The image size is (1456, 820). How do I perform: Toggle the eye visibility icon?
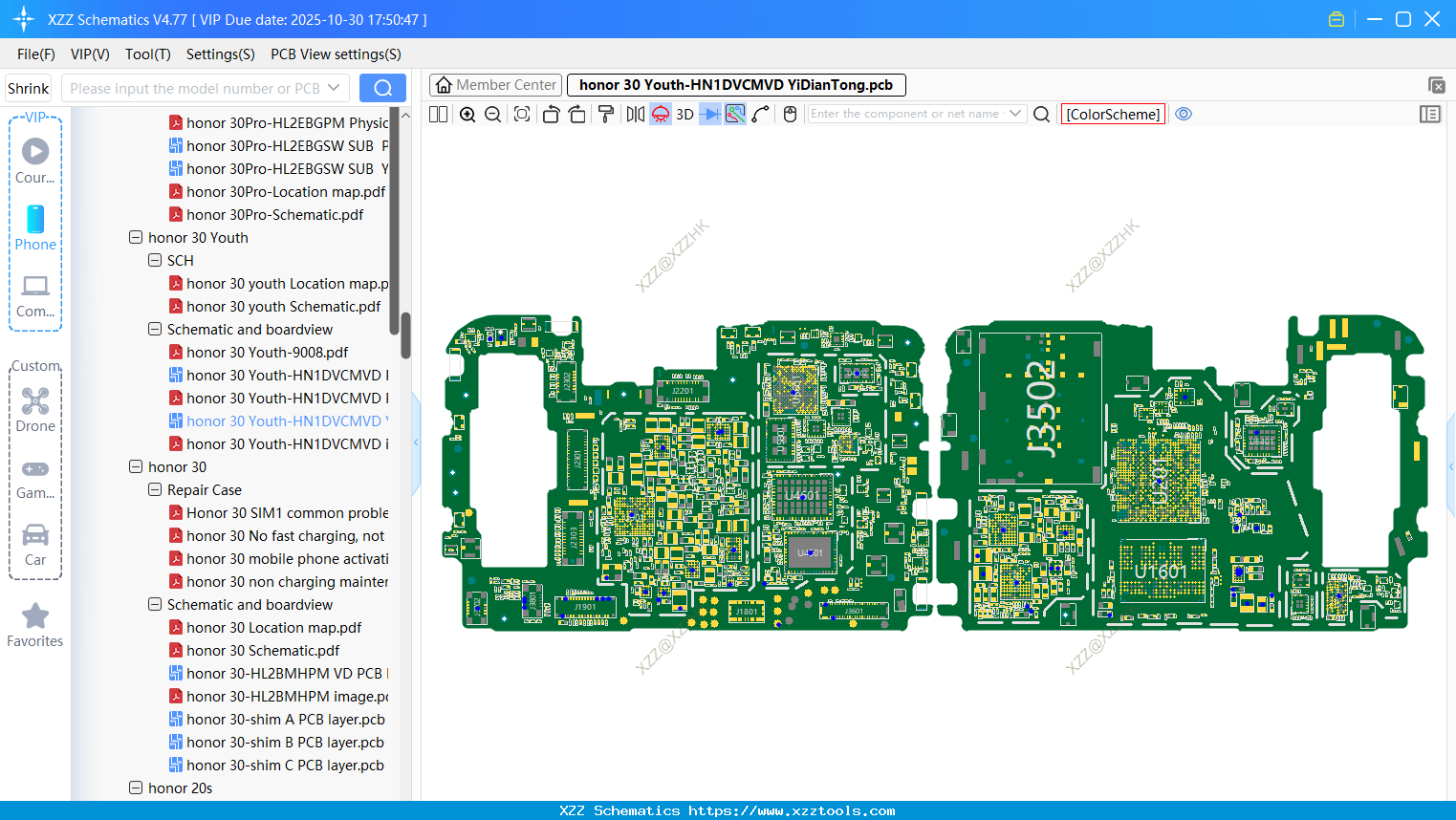point(1184,114)
